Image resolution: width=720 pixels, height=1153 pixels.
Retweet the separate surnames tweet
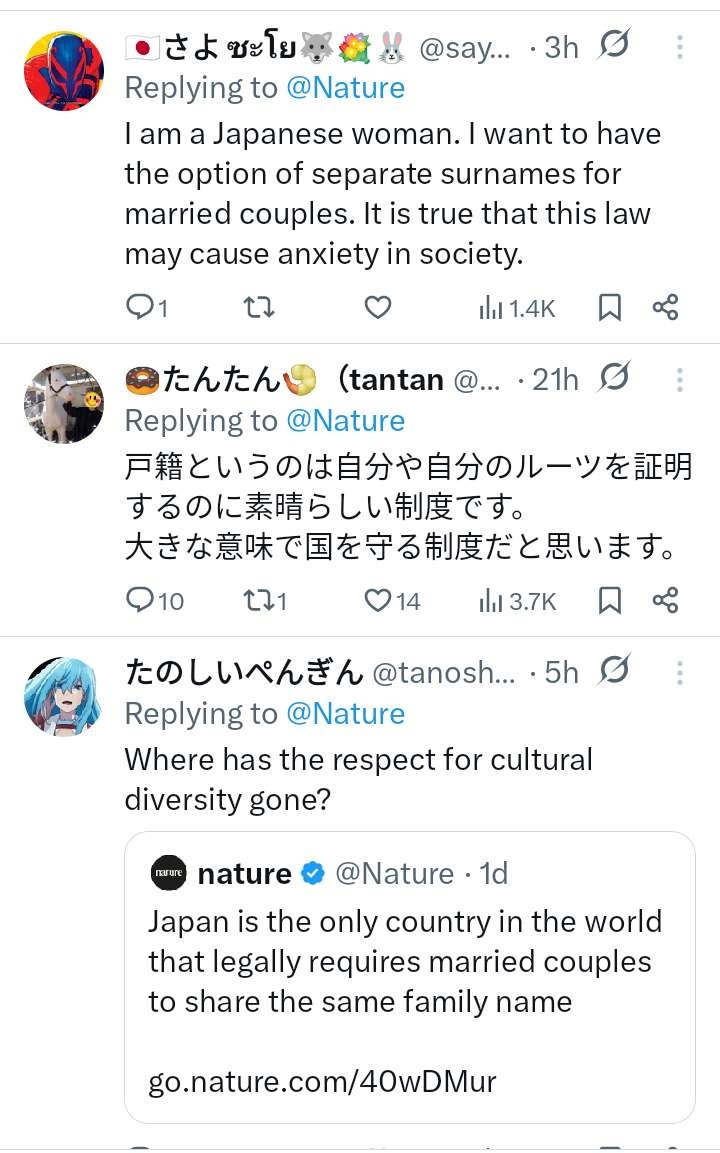click(x=259, y=308)
